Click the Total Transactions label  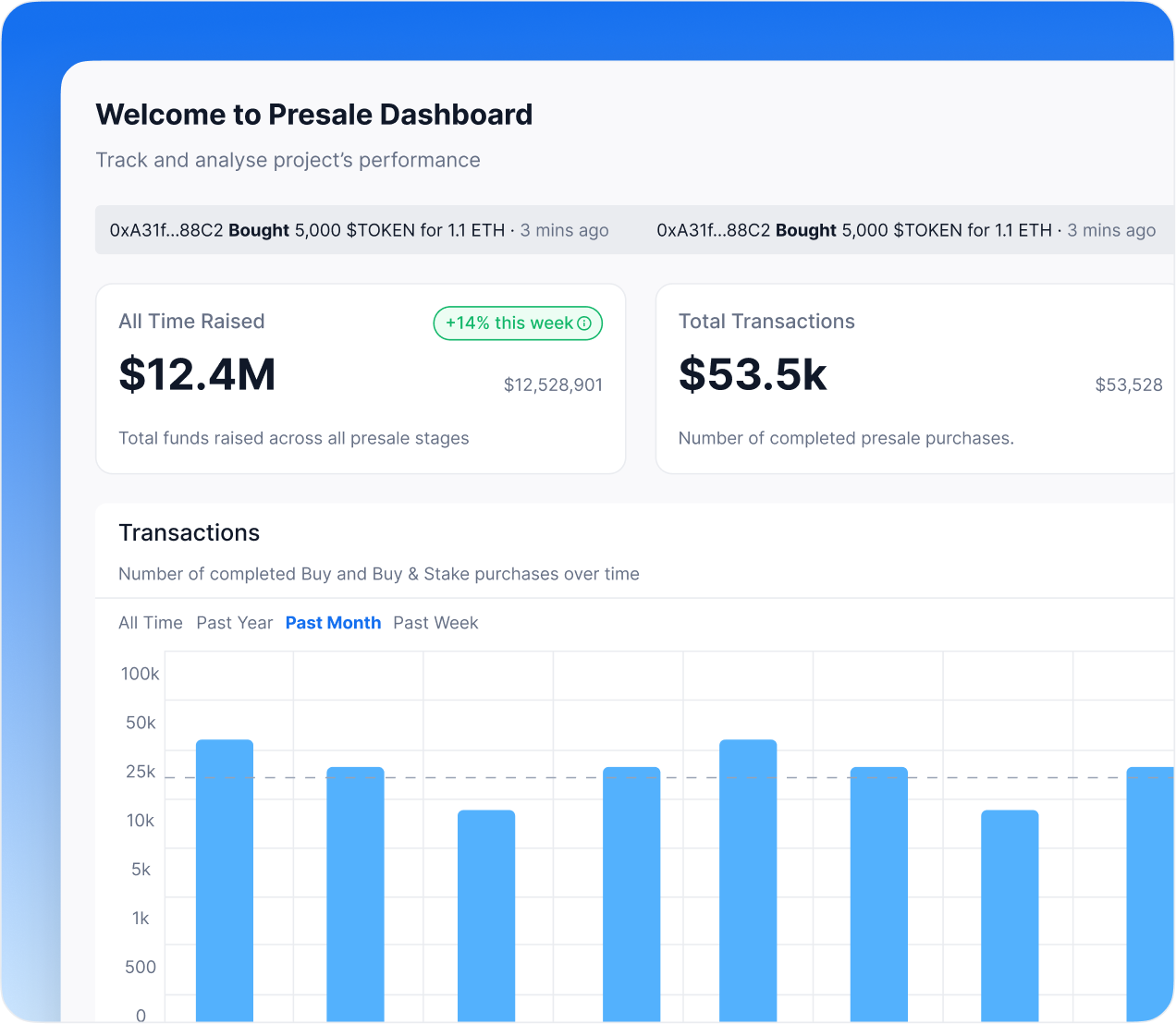(766, 322)
